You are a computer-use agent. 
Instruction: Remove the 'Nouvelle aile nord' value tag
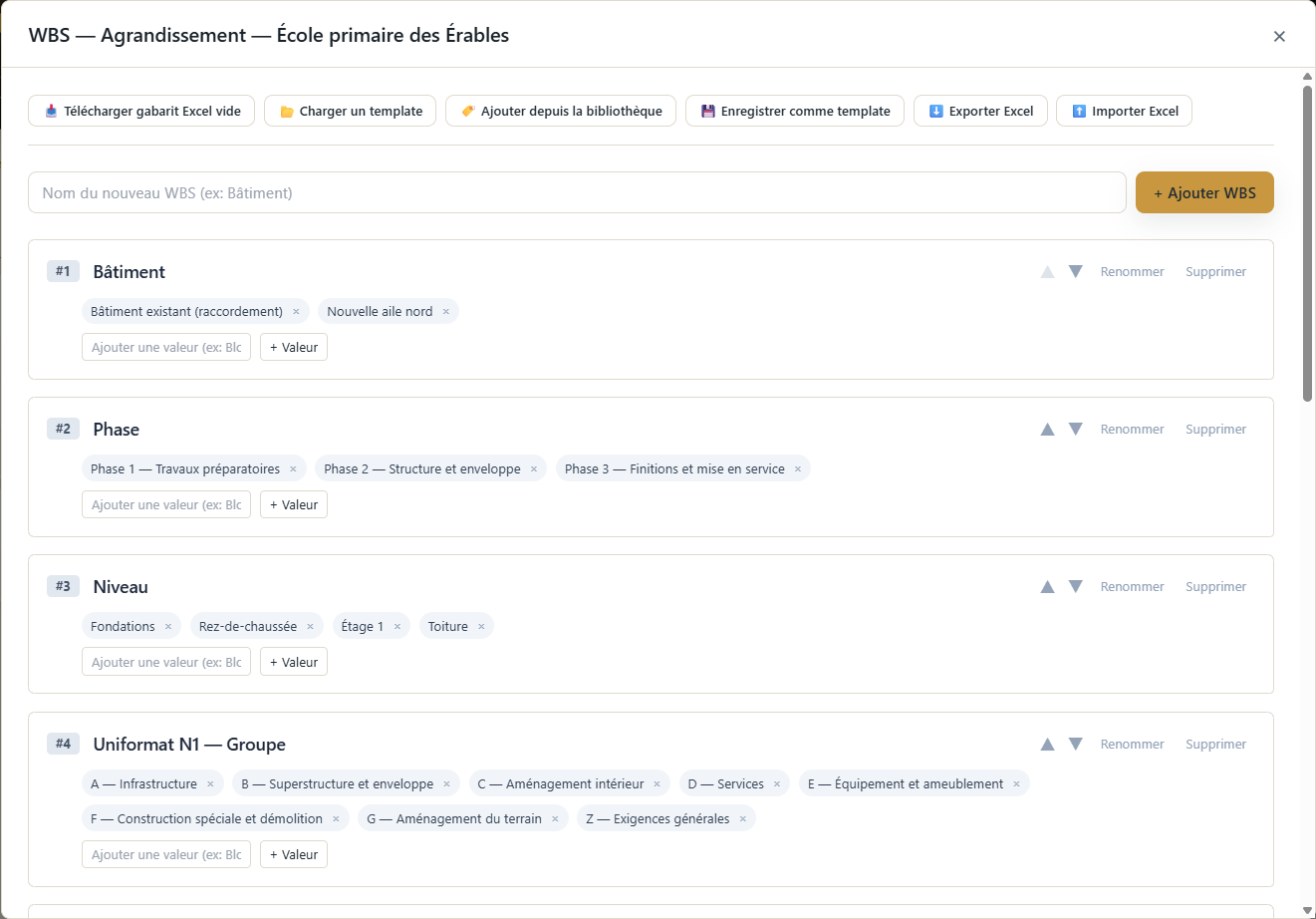pyautogui.click(x=446, y=312)
